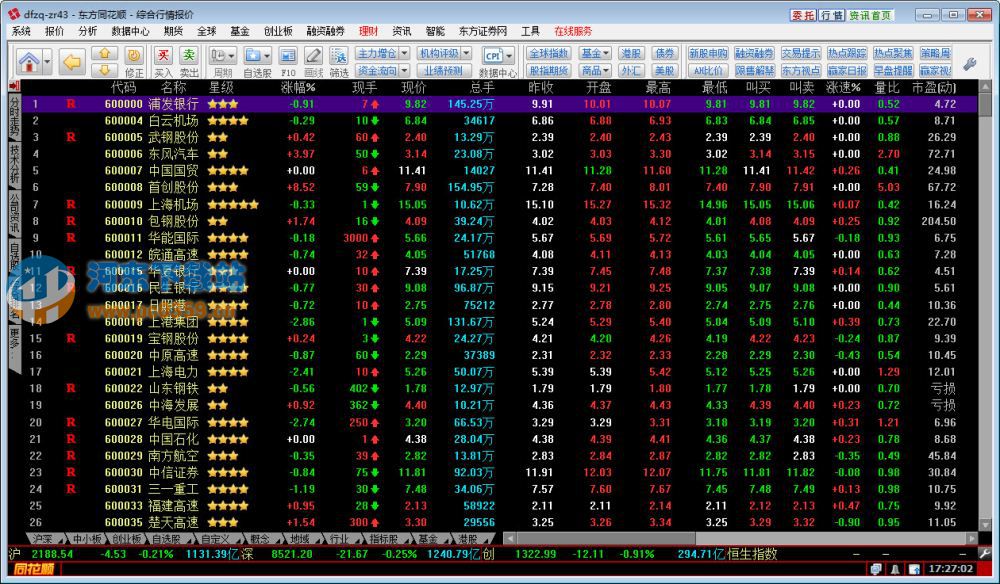Click the green 卖出 sell icon
This screenshot has width=1000, height=584.
click(189, 56)
